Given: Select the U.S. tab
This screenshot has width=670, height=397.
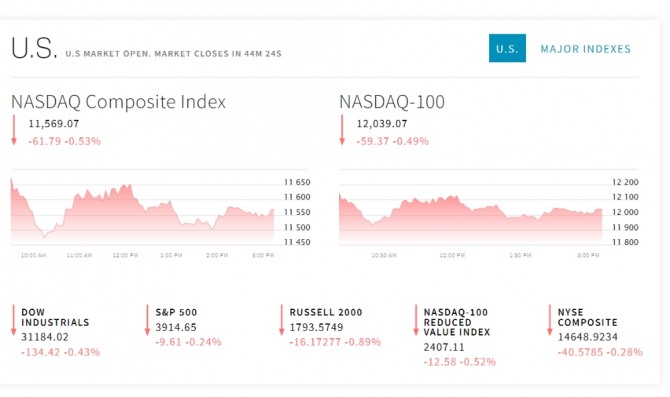Looking at the screenshot, I should coord(507,48).
